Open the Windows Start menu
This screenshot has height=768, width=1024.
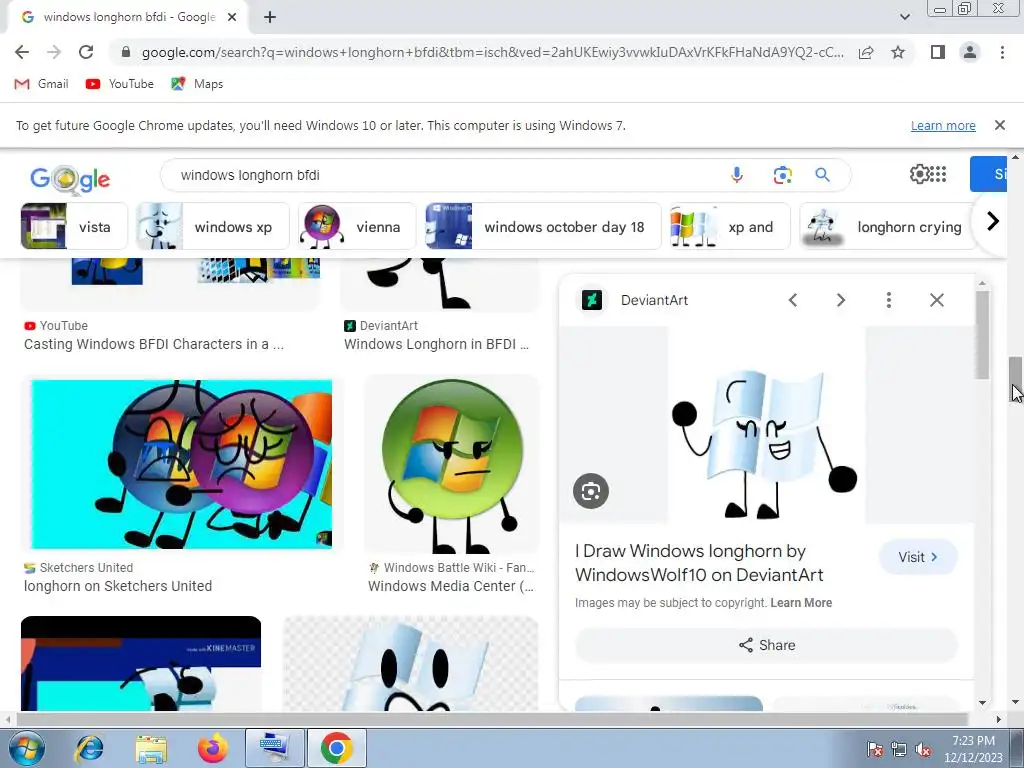(x=26, y=748)
